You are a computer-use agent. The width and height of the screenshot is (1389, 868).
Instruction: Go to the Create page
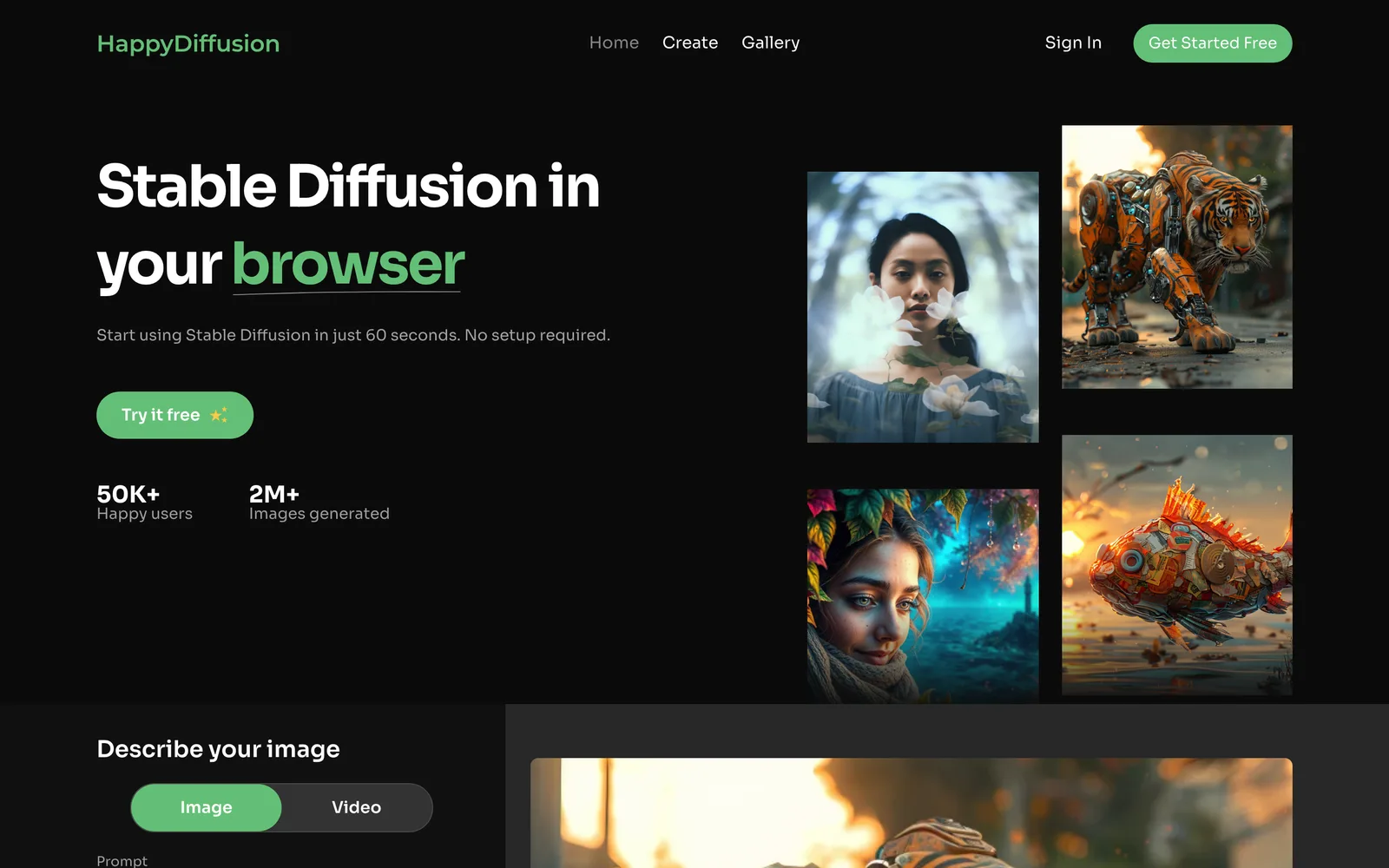tap(690, 43)
